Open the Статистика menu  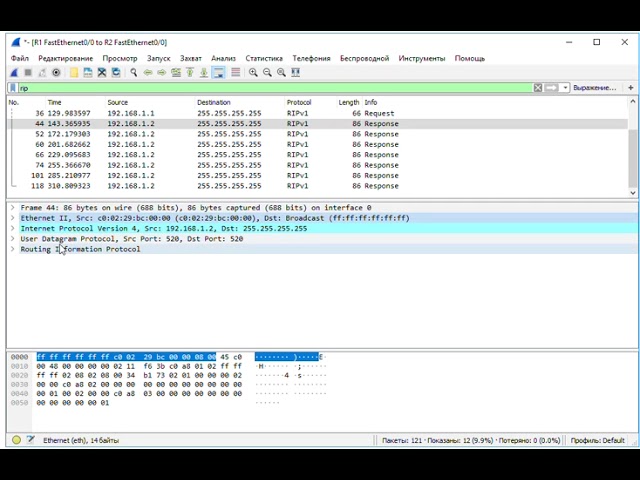(x=264, y=58)
